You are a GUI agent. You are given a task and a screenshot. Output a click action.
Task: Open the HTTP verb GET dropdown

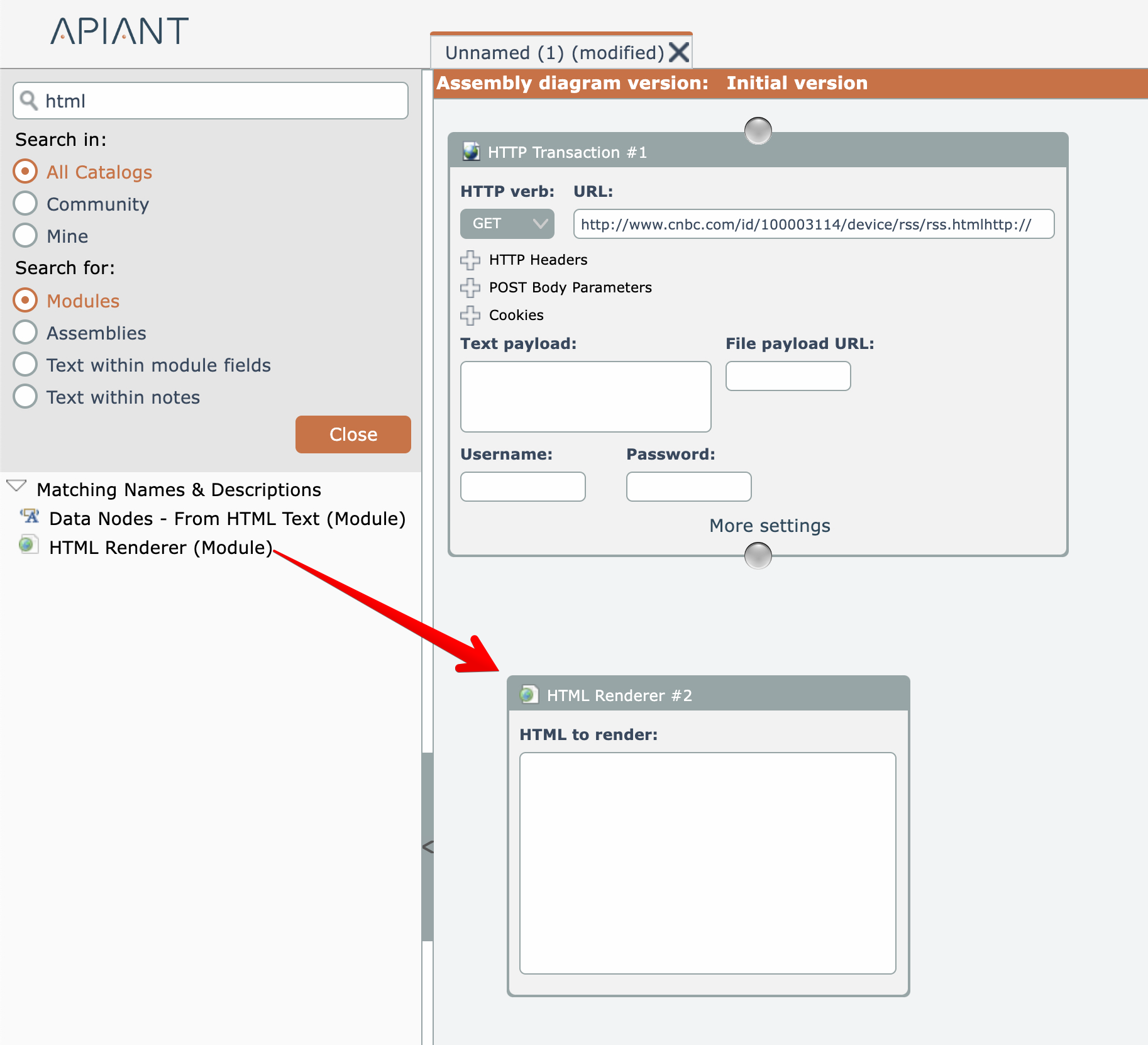(x=507, y=224)
